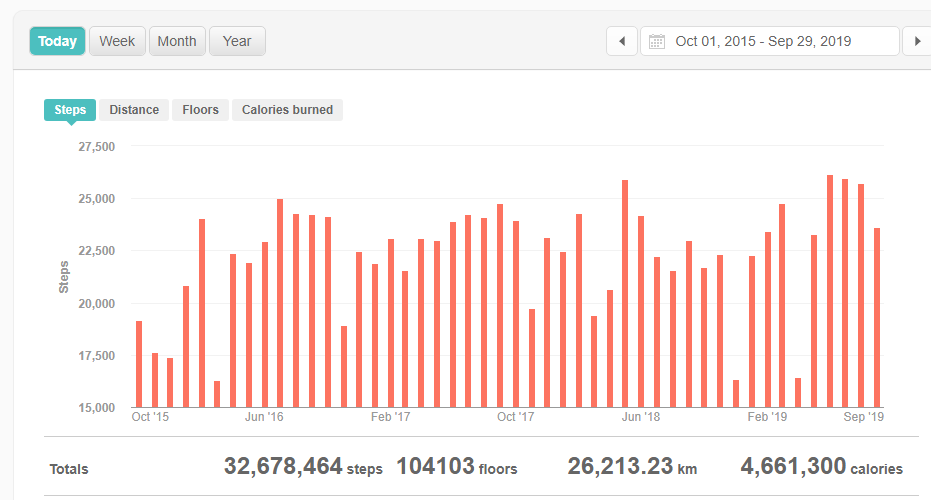Click the bar above the Oct '17 label
This screenshot has height=500, width=931.
click(x=516, y=314)
